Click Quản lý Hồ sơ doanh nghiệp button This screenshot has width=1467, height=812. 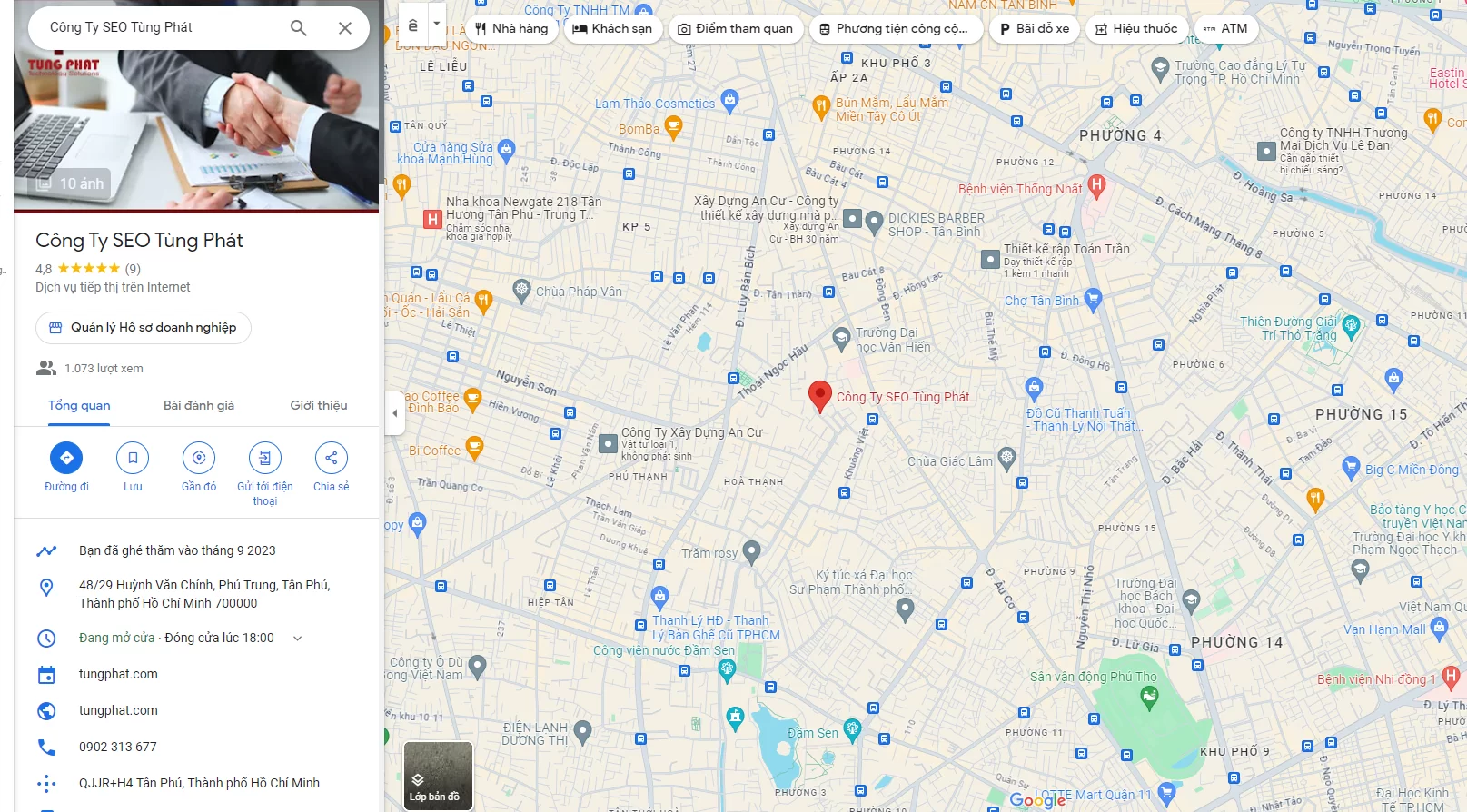tap(144, 327)
